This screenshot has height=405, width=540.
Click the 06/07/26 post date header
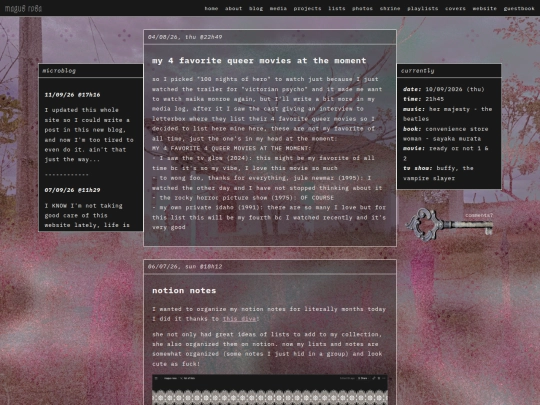point(185,267)
